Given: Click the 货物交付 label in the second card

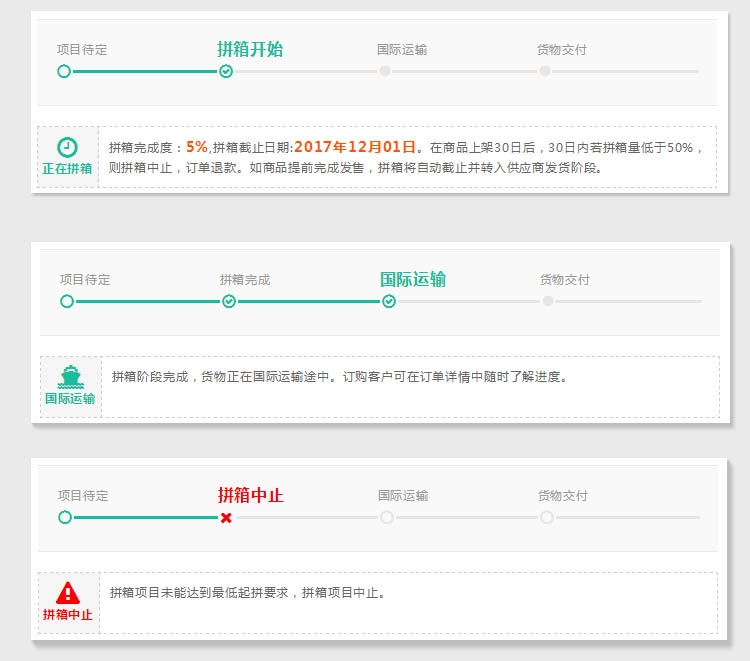Looking at the screenshot, I should 565,280.
